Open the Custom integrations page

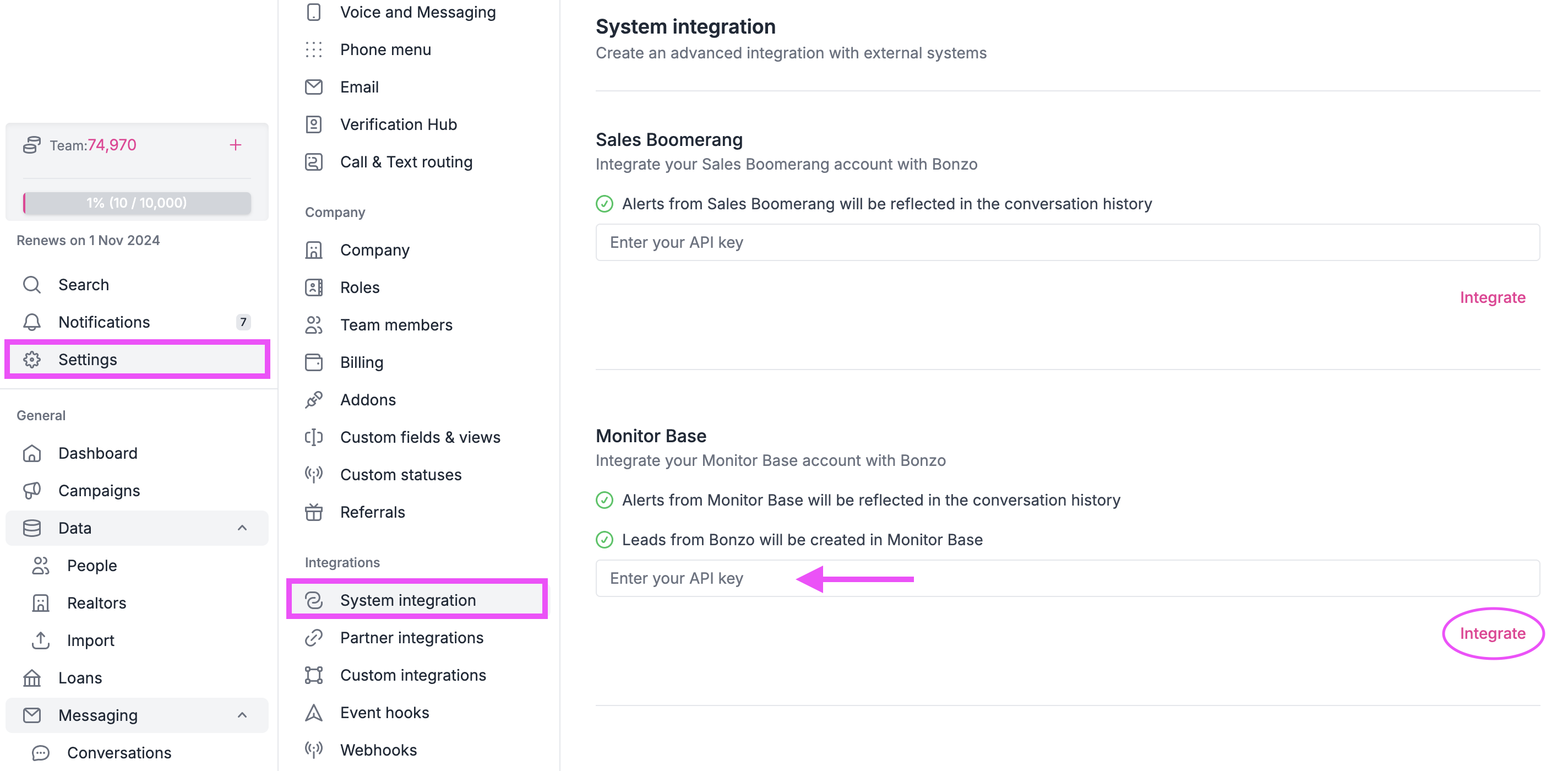pyautogui.click(x=413, y=675)
